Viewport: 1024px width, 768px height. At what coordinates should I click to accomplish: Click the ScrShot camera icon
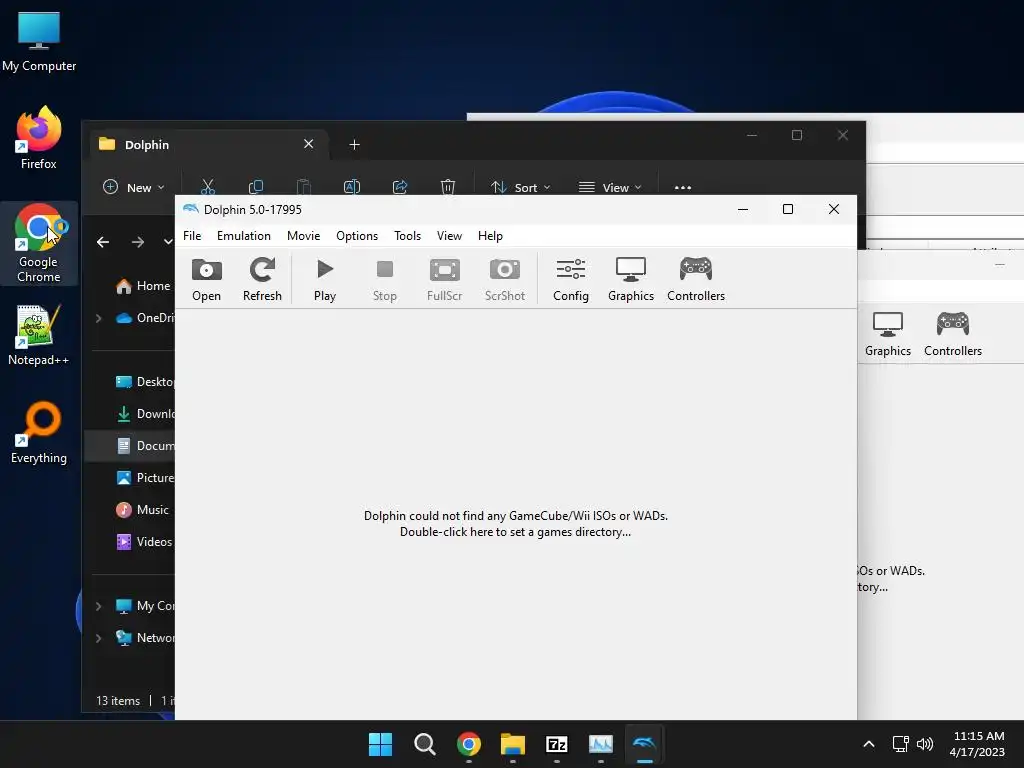(x=505, y=280)
